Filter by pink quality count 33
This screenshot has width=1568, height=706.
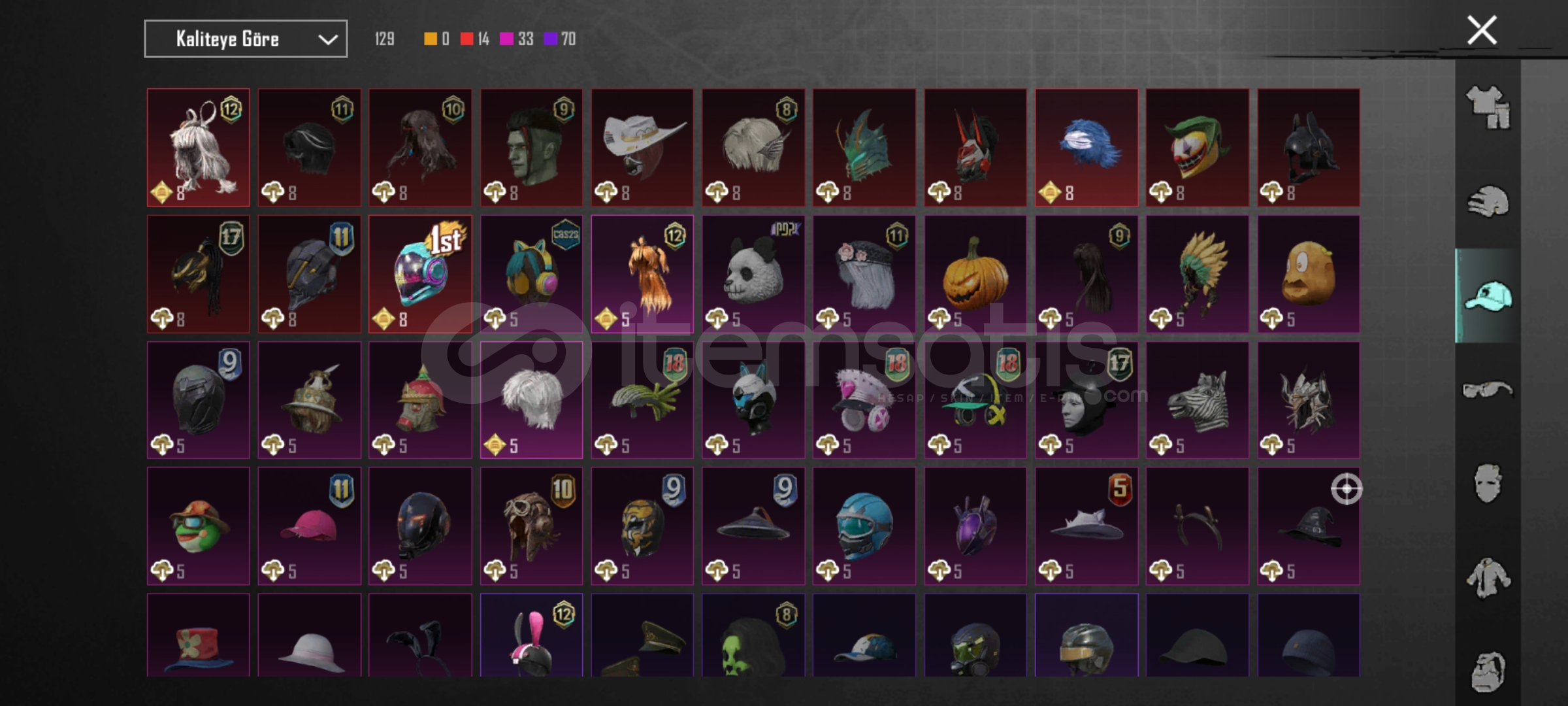(x=517, y=39)
